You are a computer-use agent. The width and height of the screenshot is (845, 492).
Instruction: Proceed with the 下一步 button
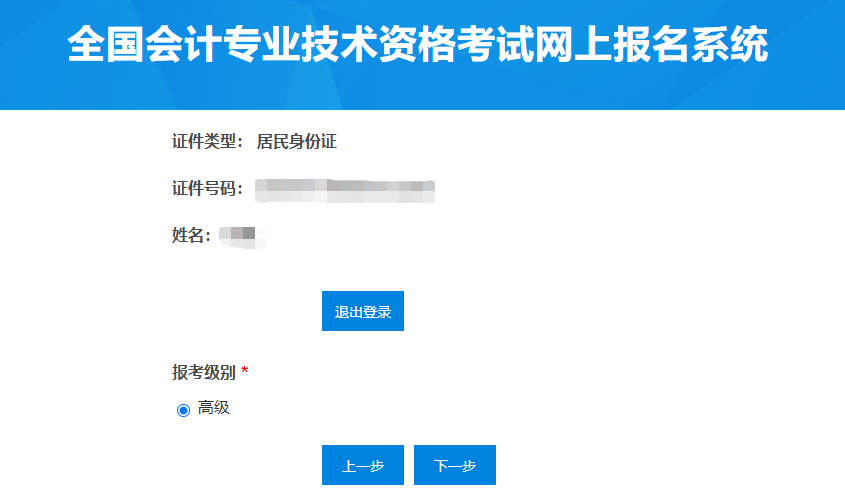point(454,466)
